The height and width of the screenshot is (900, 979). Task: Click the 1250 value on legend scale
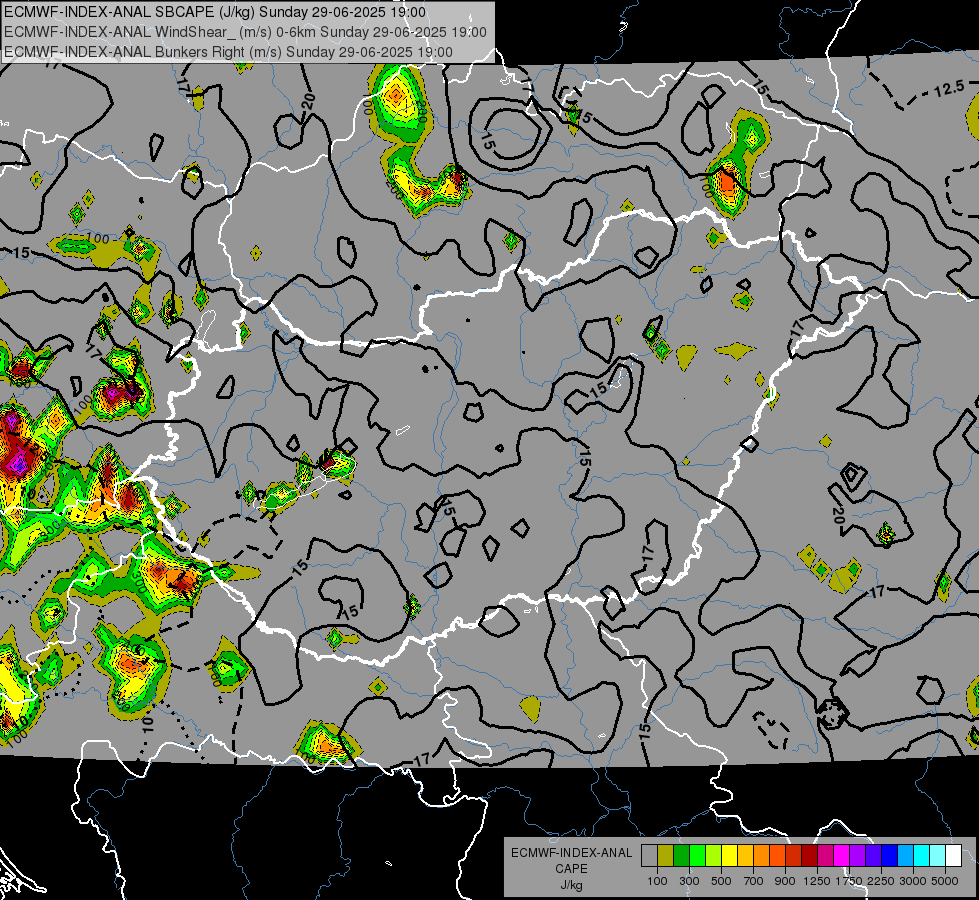[x=817, y=881]
